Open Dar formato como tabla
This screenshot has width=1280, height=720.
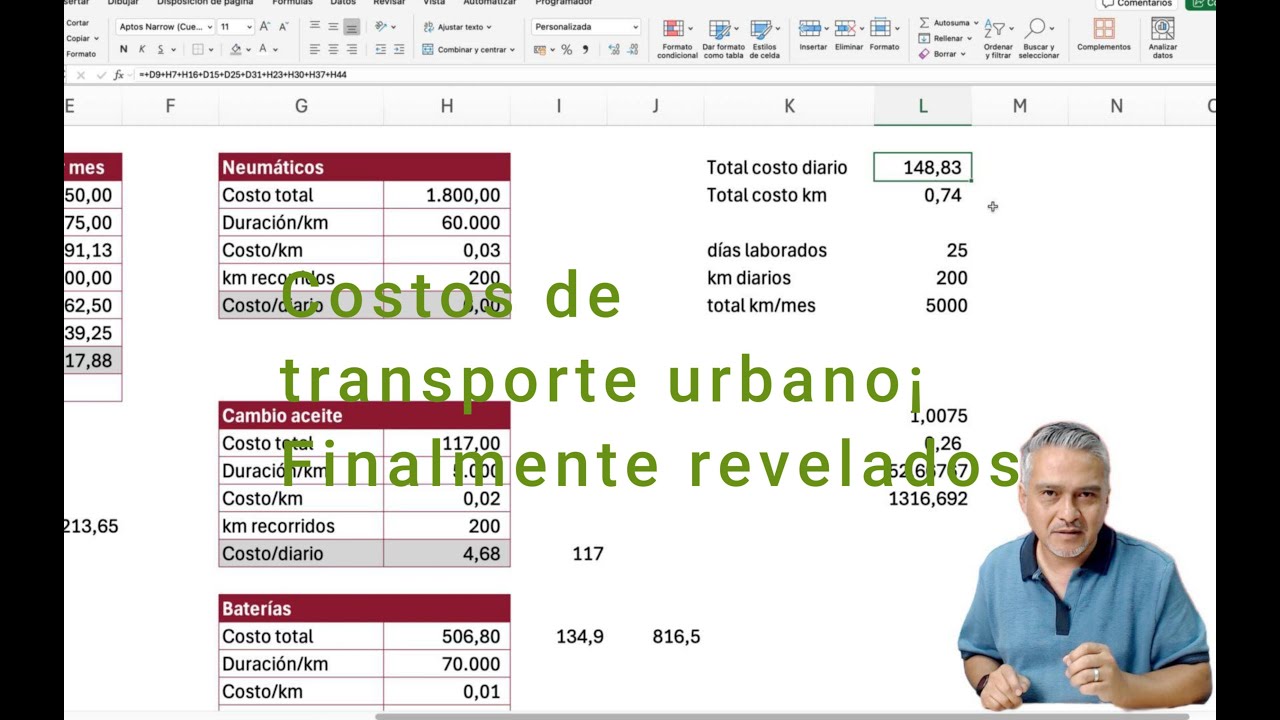coord(723,38)
